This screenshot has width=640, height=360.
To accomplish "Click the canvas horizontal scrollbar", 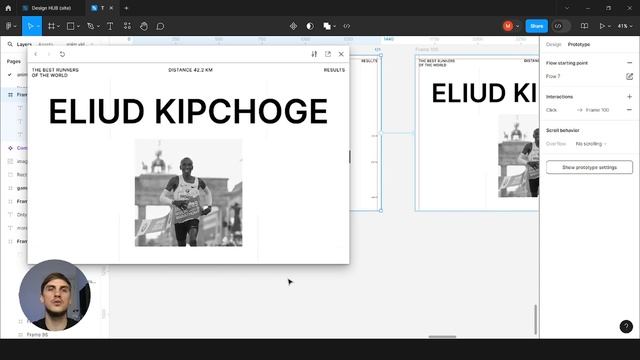I will click(x=442, y=337).
